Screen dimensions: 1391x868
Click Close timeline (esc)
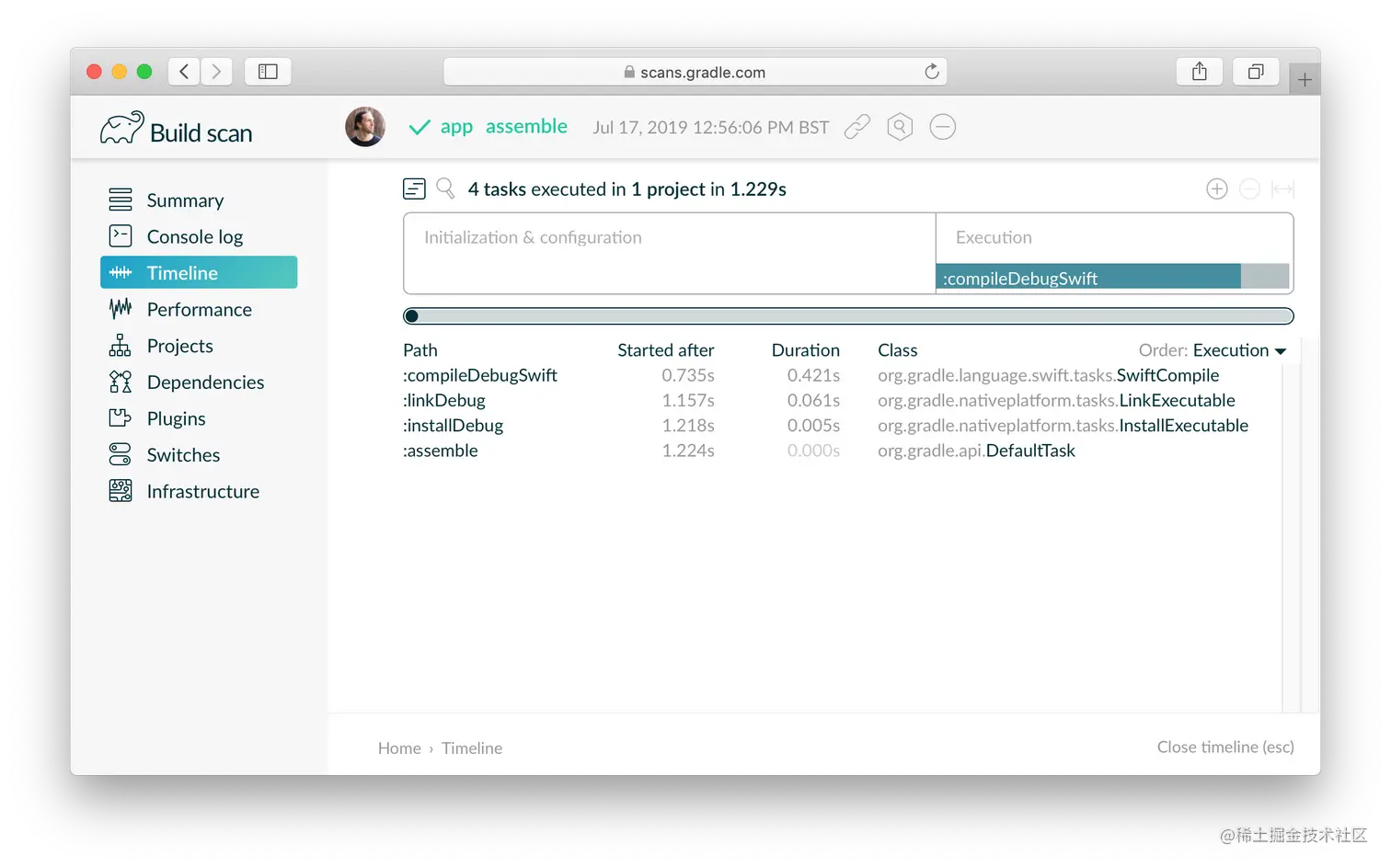[1225, 748]
